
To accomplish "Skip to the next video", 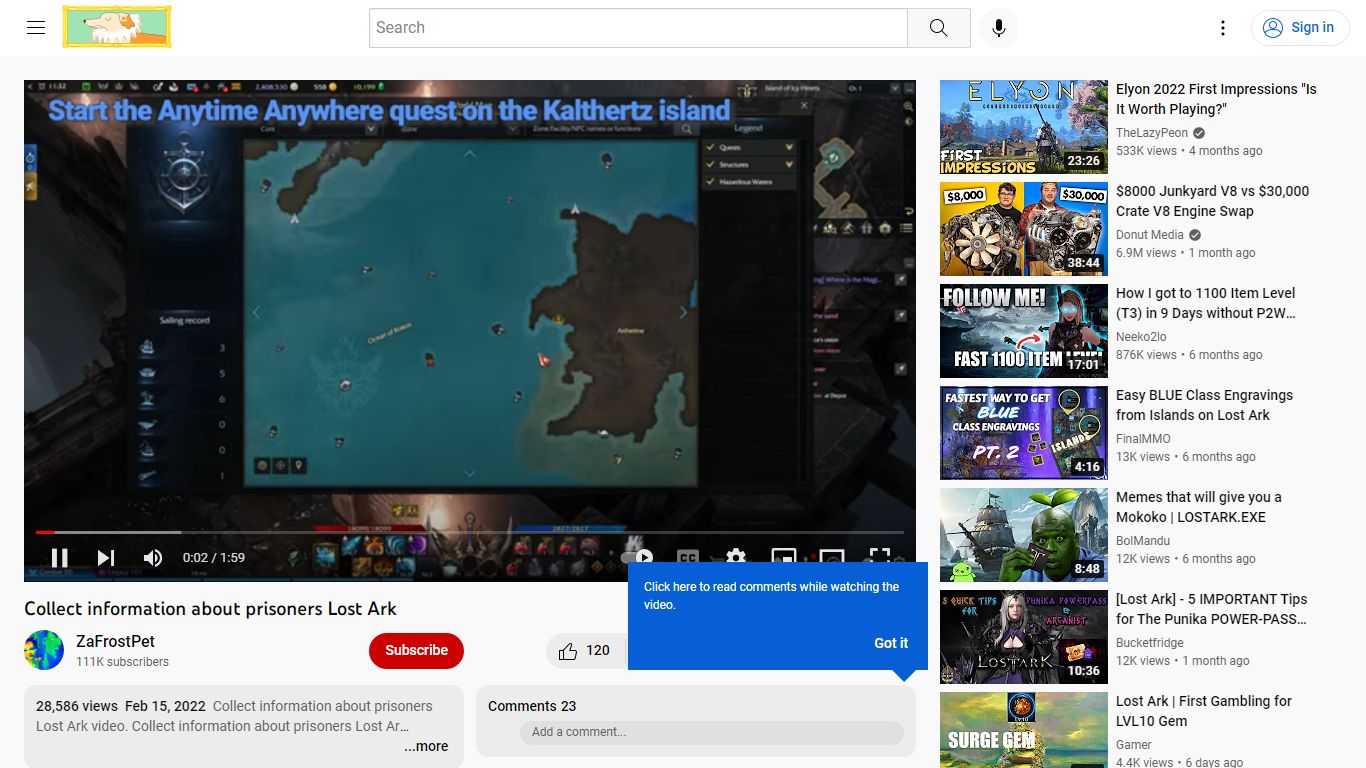I will tap(106, 558).
